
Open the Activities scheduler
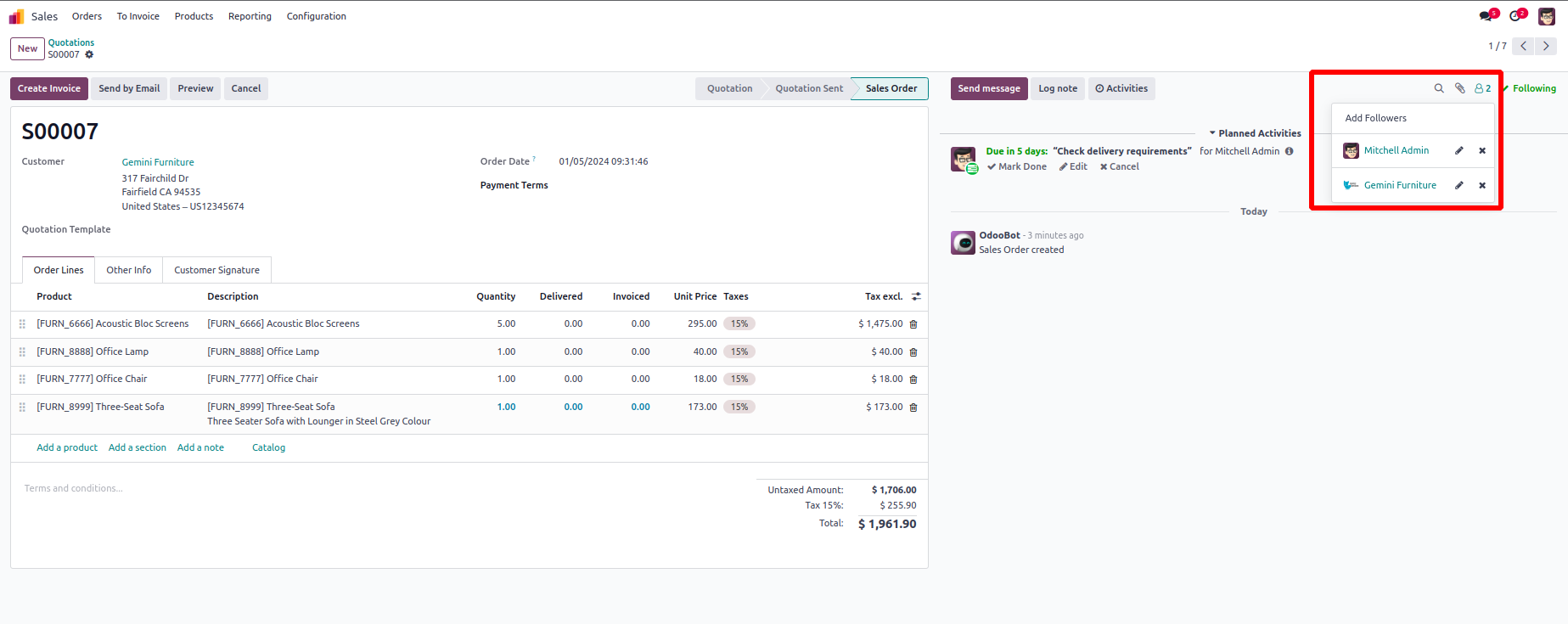(x=1121, y=88)
